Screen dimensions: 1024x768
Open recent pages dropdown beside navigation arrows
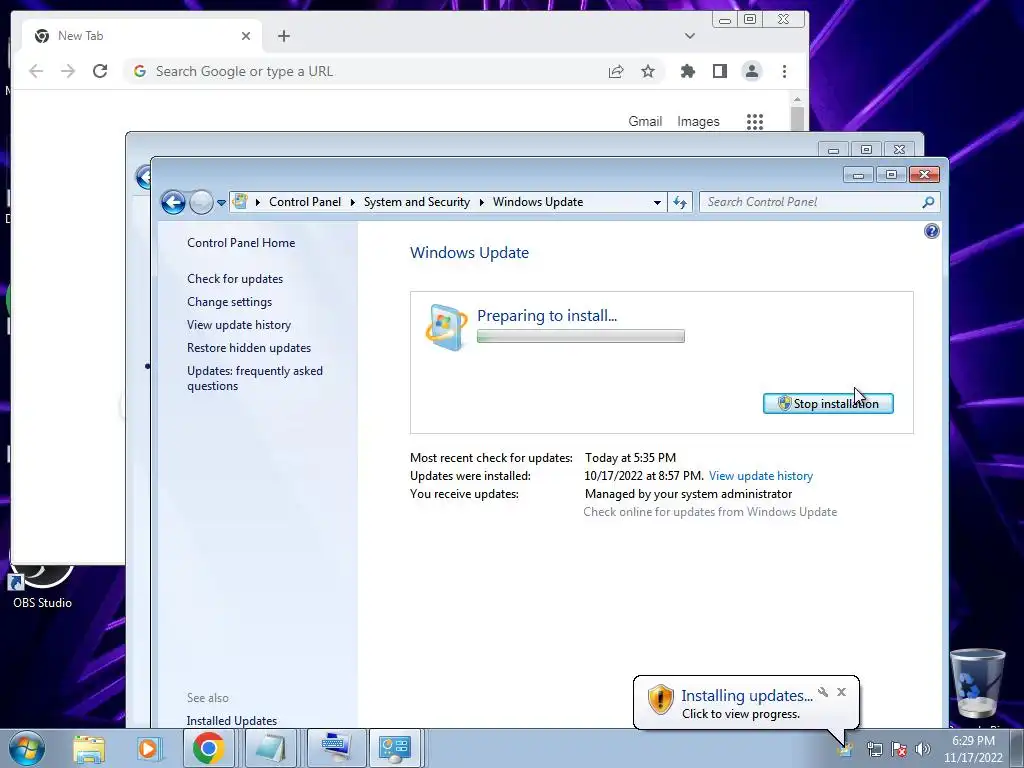tap(221, 202)
